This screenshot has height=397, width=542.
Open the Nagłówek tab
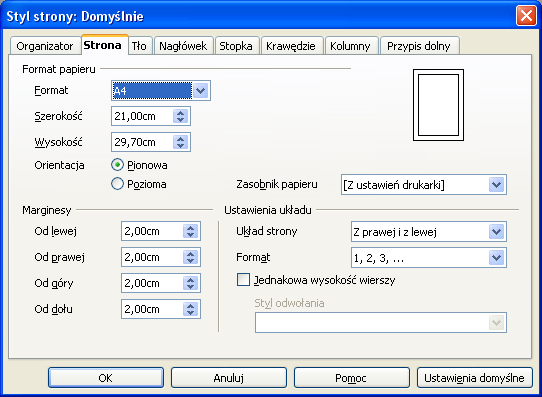pyautogui.click(x=183, y=46)
